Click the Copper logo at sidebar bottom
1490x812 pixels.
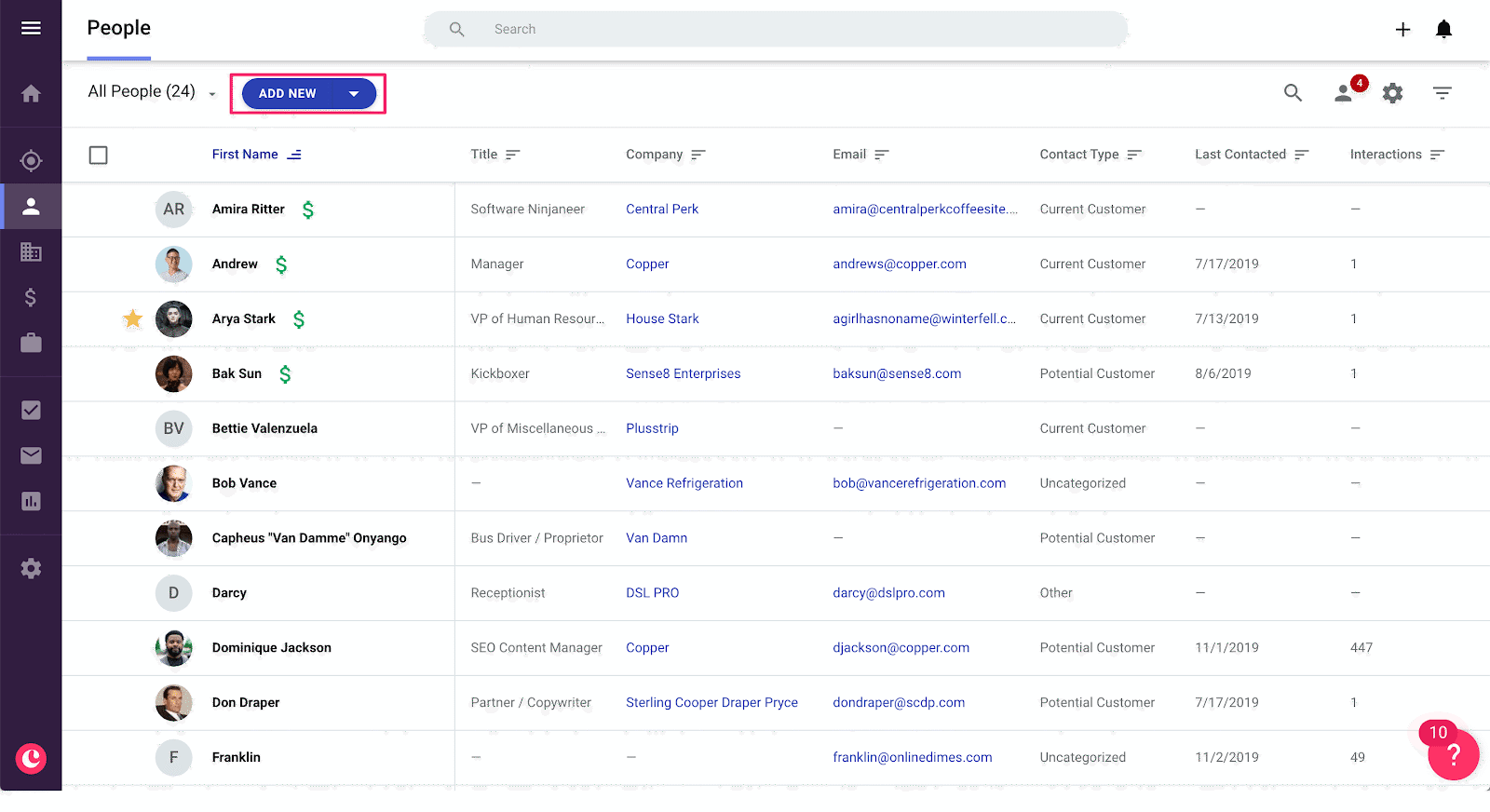pyautogui.click(x=31, y=759)
